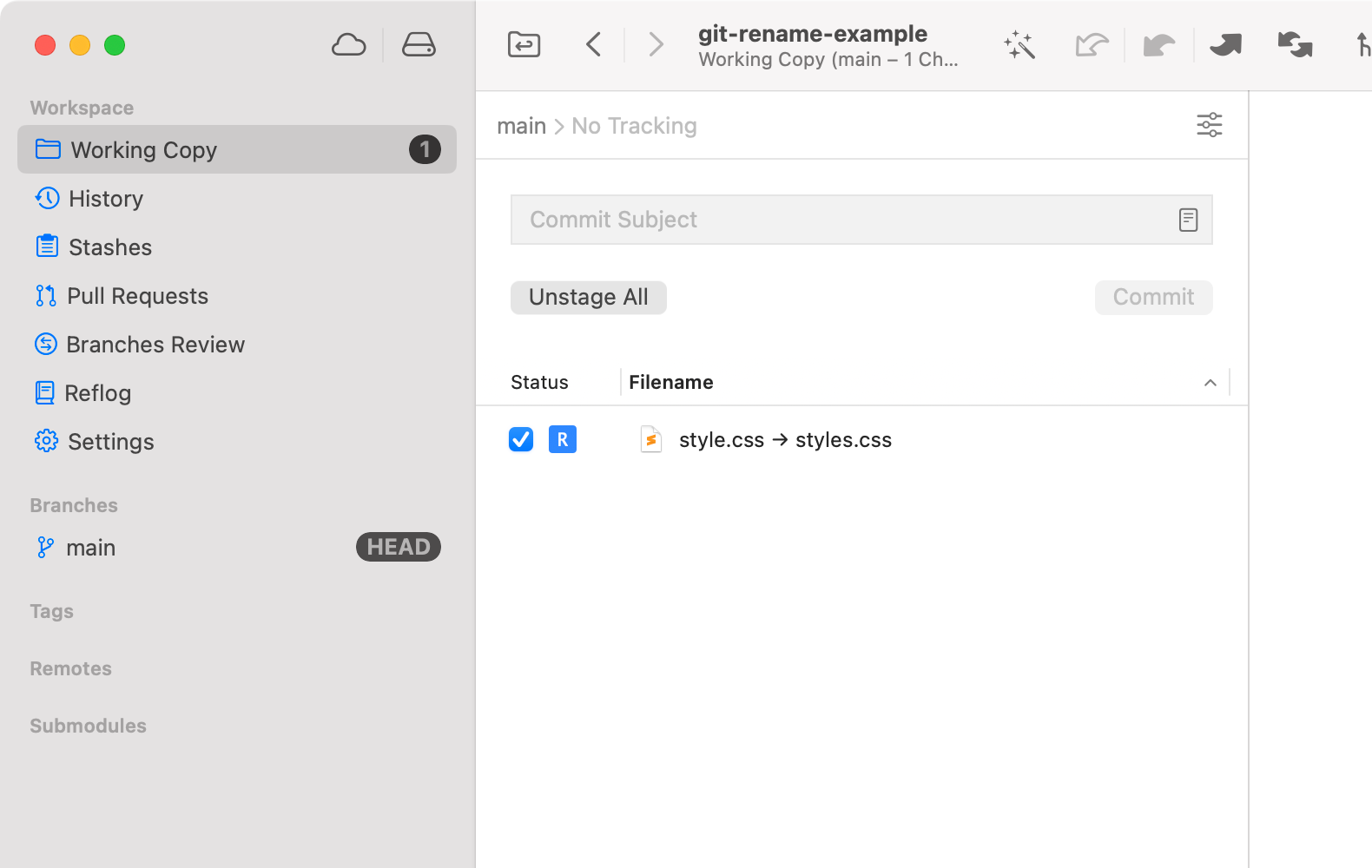This screenshot has width=1372, height=868.
Task: Open the view options sliders icon
Action: pyautogui.click(x=1209, y=125)
